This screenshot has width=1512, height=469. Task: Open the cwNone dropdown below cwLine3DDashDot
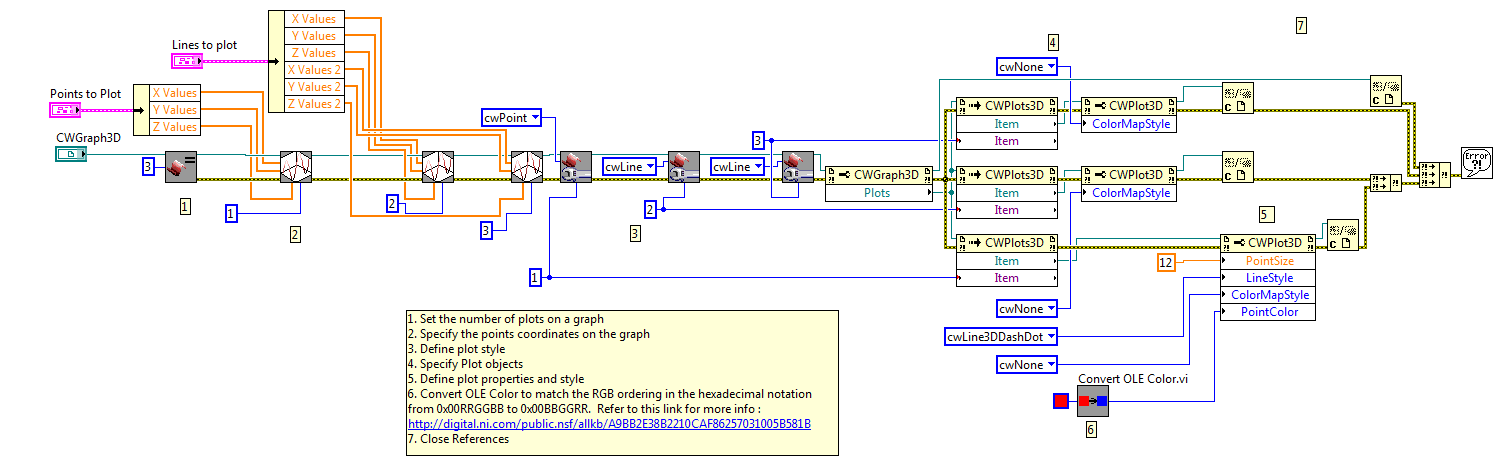point(1027,366)
